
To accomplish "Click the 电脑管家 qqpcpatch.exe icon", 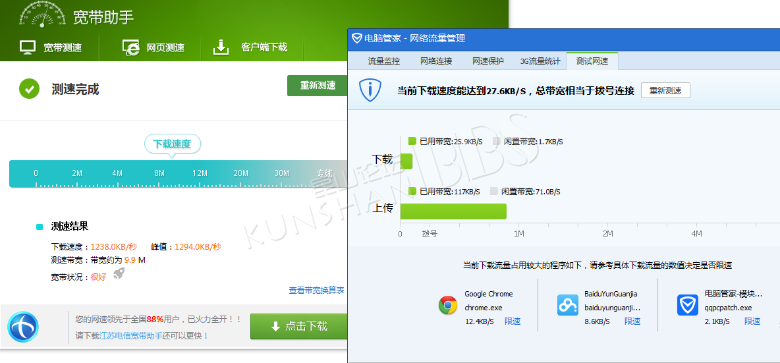I will click(687, 305).
